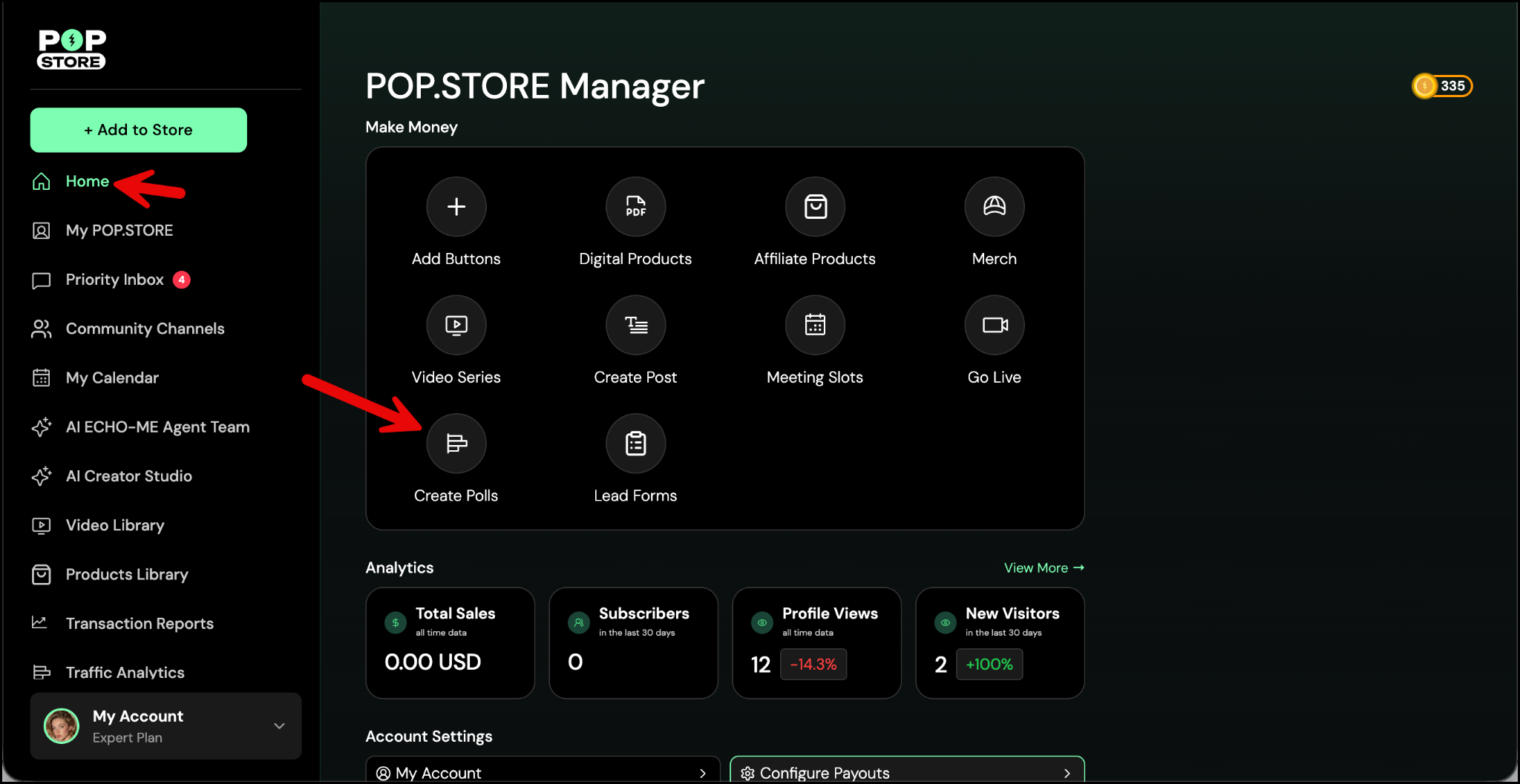Expand My Account settings row
This screenshot has width=1520, height=784.
[542, 772]
